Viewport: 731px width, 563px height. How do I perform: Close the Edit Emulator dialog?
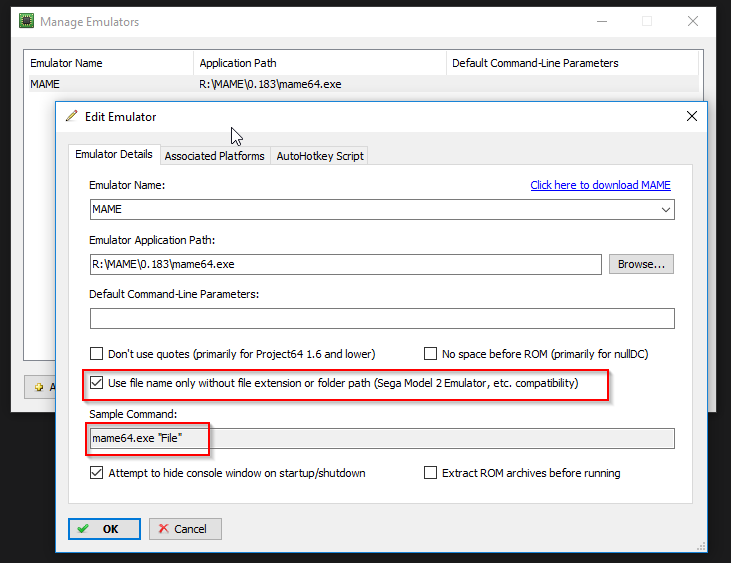692,116
